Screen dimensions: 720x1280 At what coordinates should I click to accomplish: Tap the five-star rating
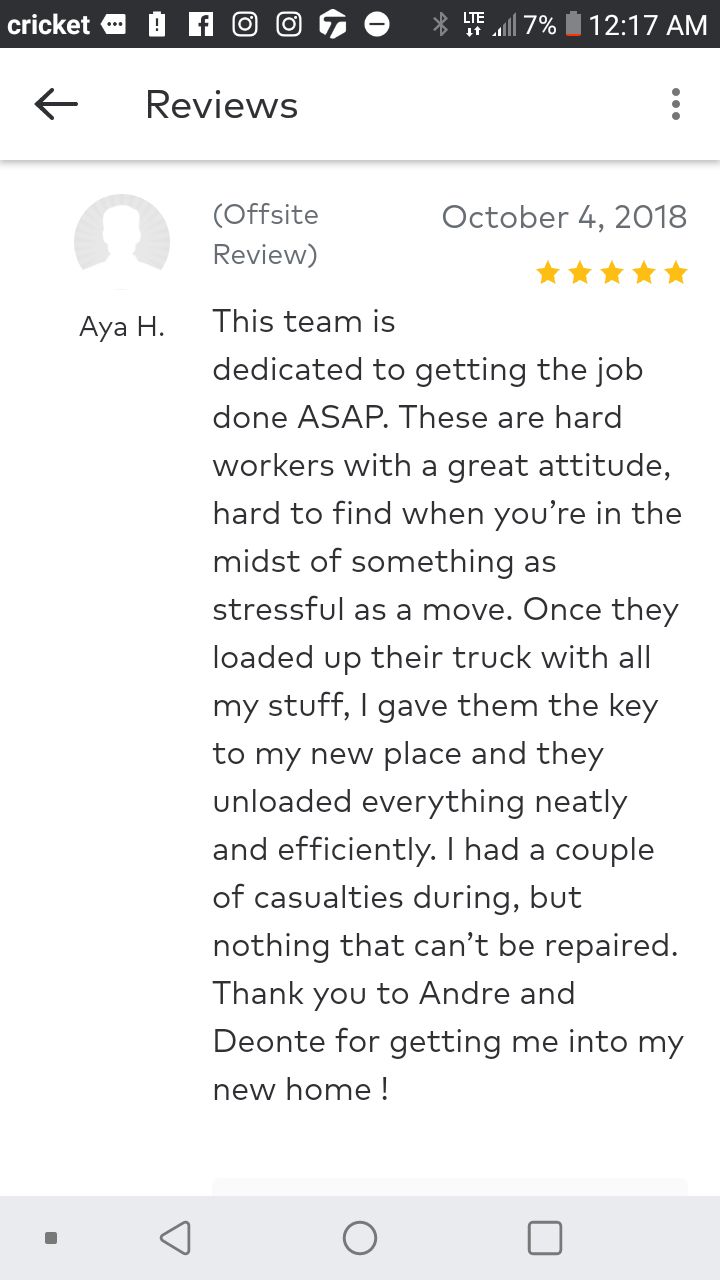coord(612,272)
